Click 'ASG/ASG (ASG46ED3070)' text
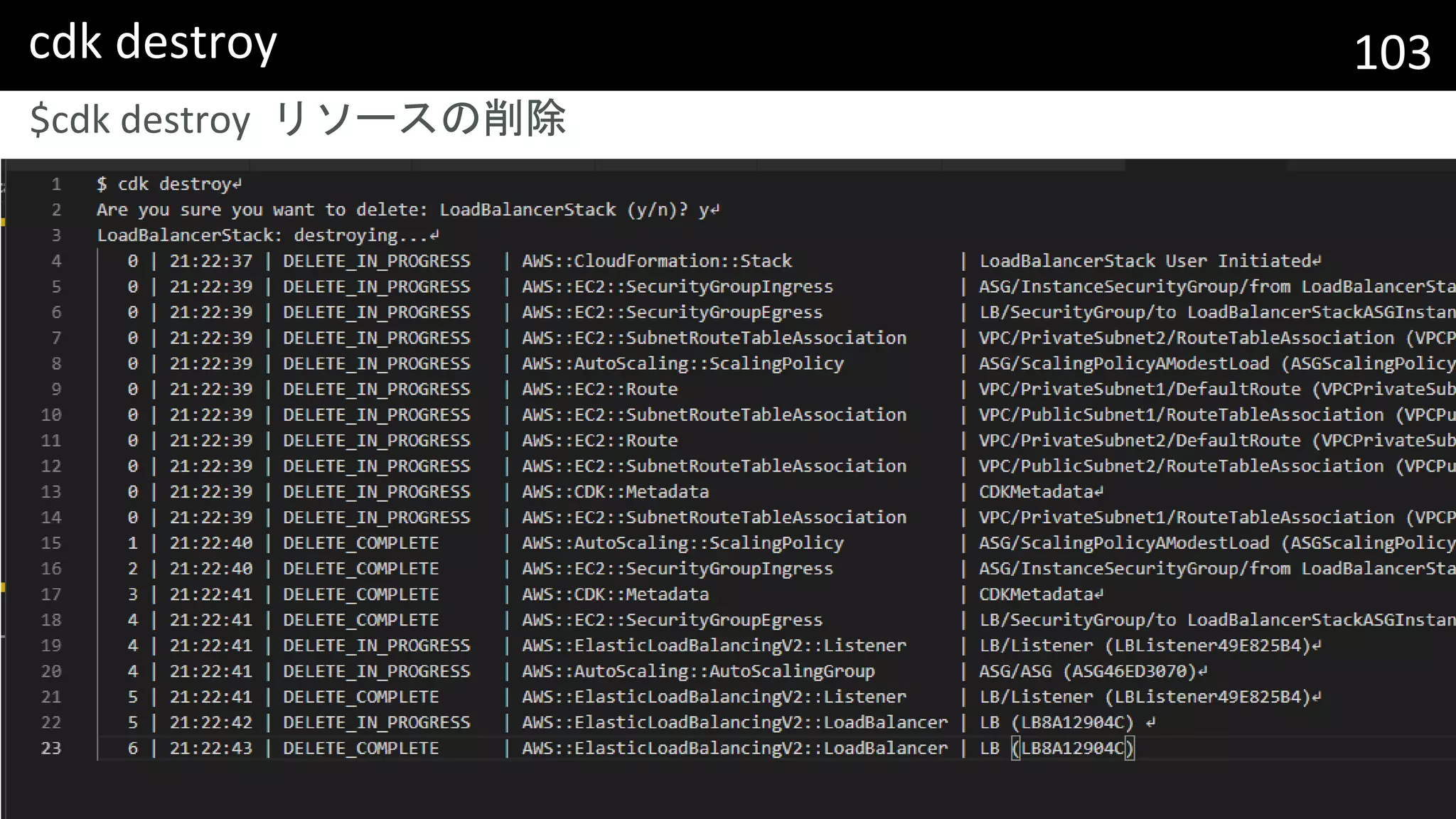This screenshot has width=1456, height=819. tap(1088, 670)
